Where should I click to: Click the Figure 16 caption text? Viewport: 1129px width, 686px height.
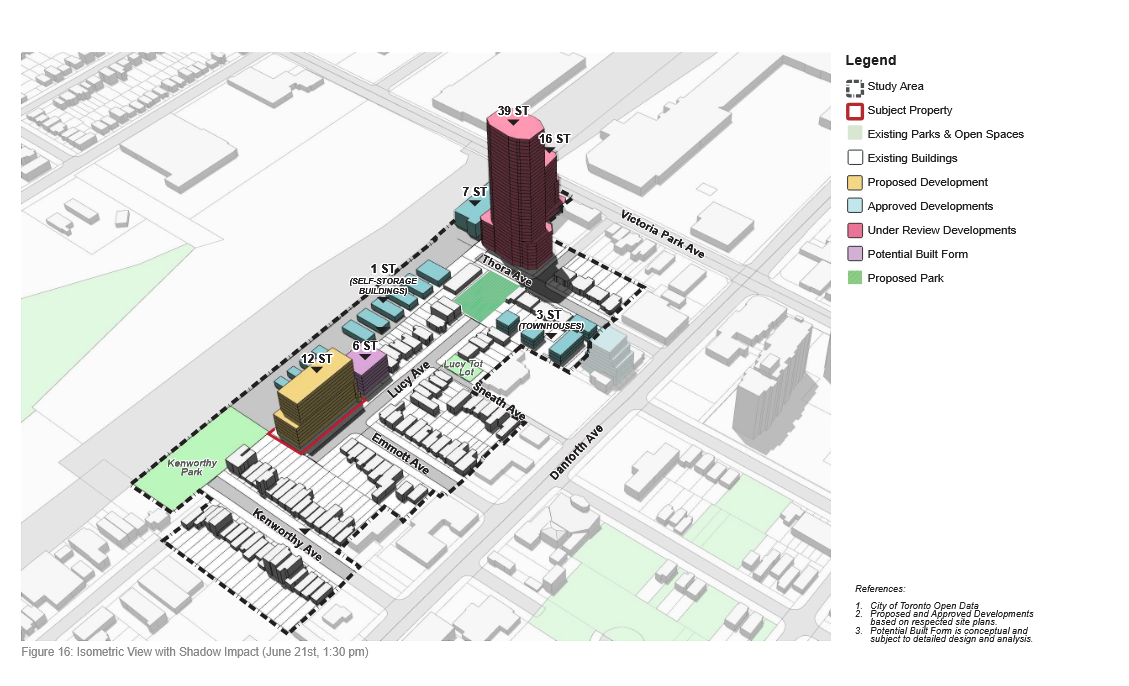point(194,653)
